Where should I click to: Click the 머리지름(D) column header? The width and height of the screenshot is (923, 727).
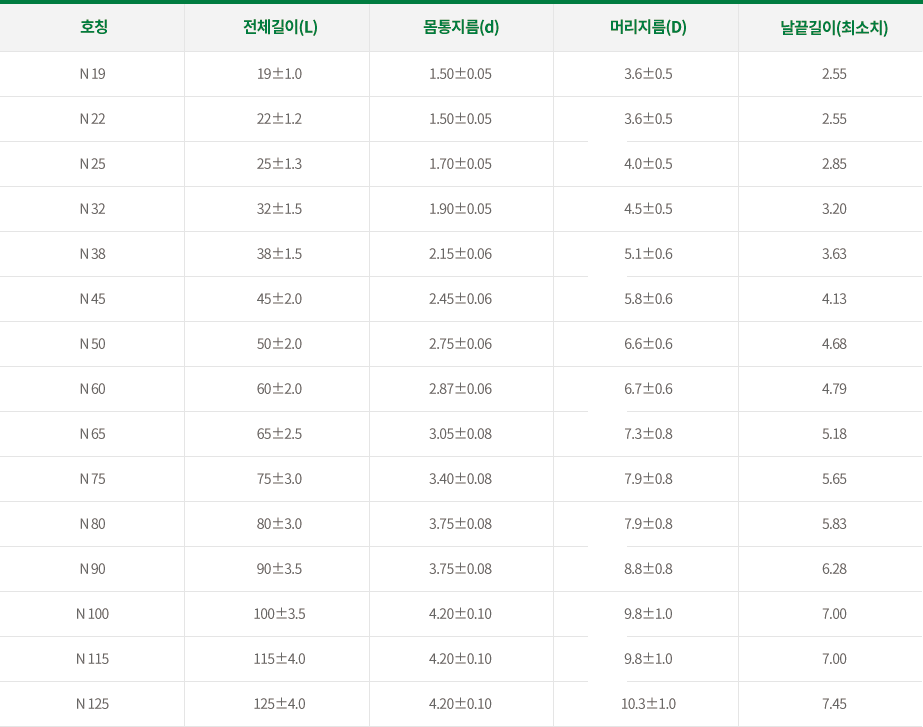(648, 27)
